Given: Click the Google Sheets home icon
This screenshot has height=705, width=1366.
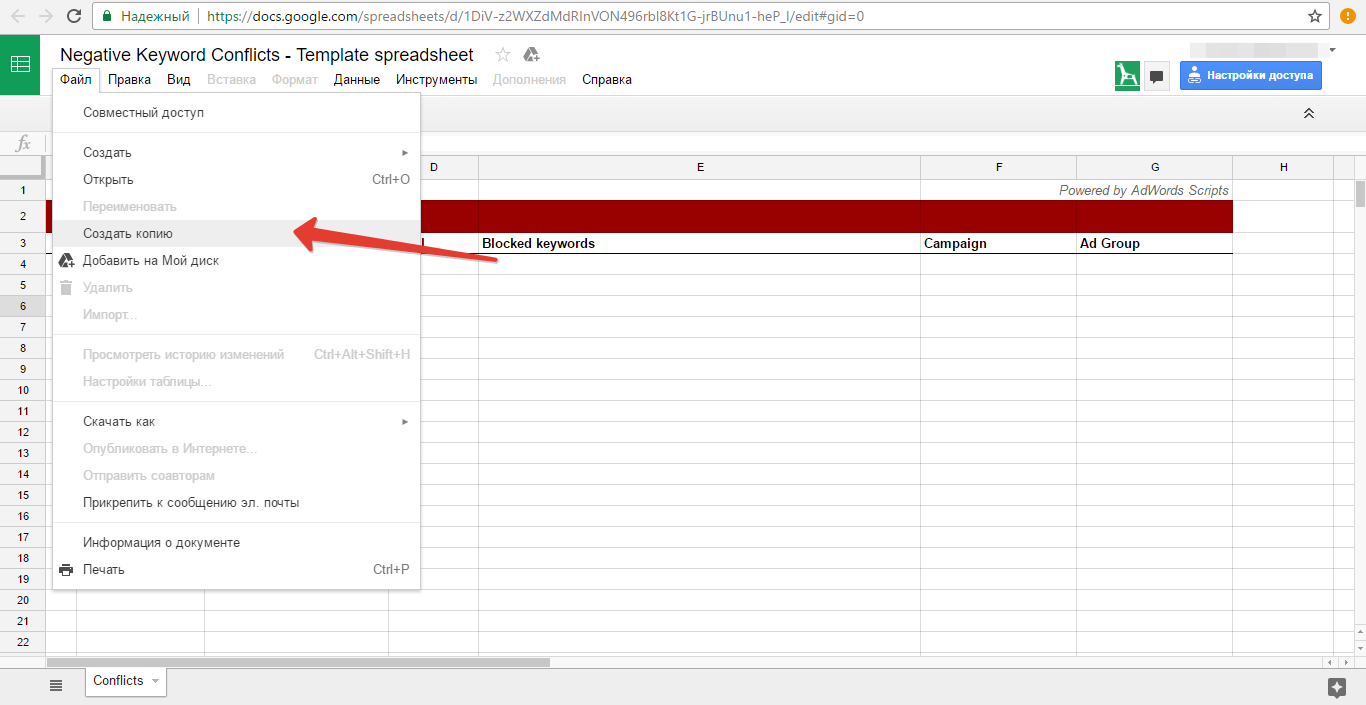Looking at the screenshot, I should (20, 64).
